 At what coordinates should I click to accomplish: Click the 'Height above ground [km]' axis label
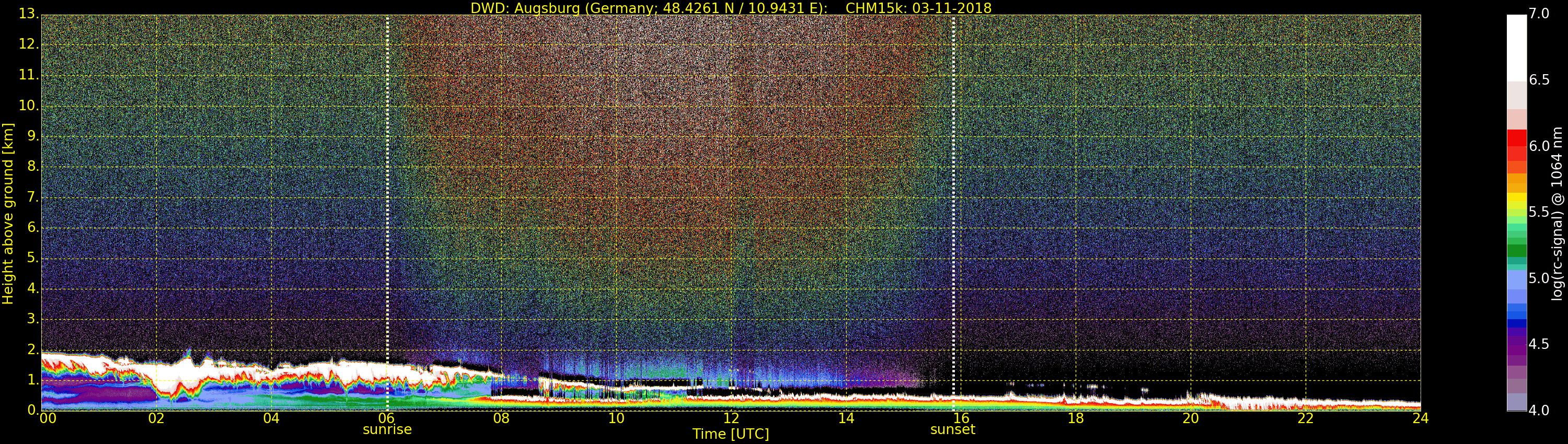point(8,214)
